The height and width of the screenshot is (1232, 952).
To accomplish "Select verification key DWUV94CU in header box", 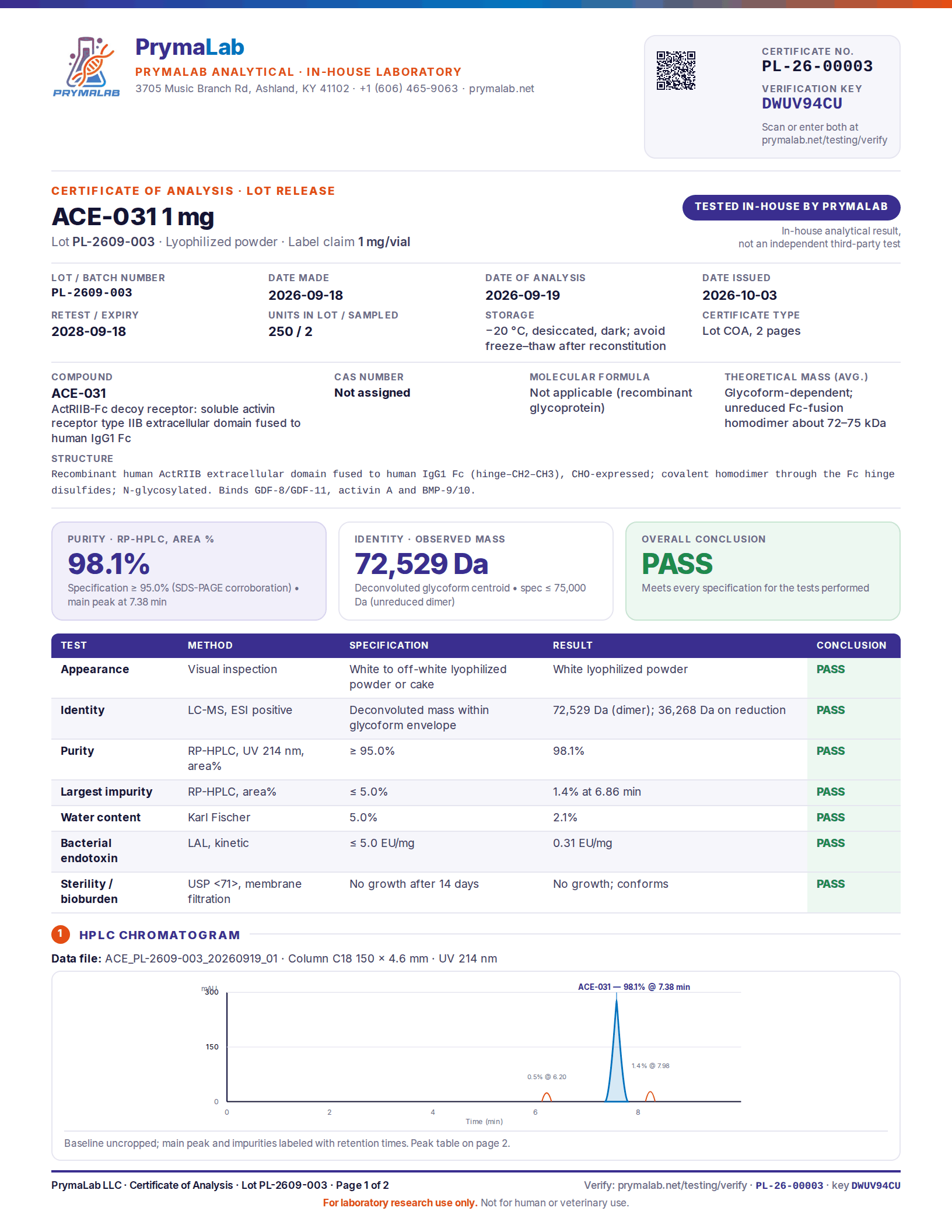I will pos(802,104).
